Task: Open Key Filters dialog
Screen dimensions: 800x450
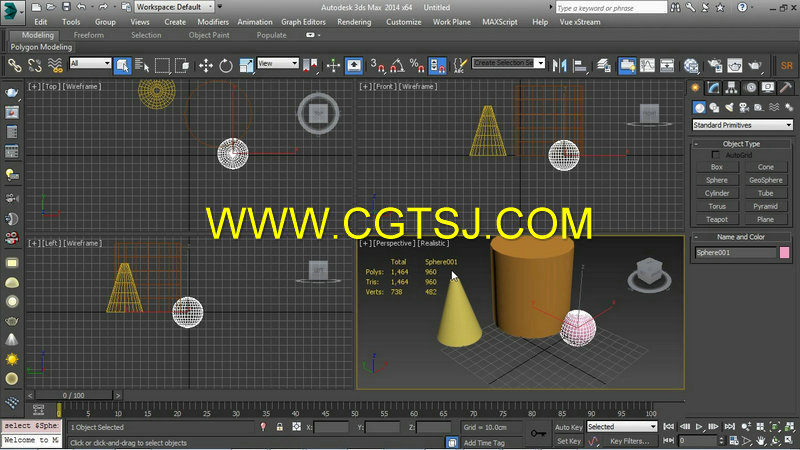Action: [630, 441]
